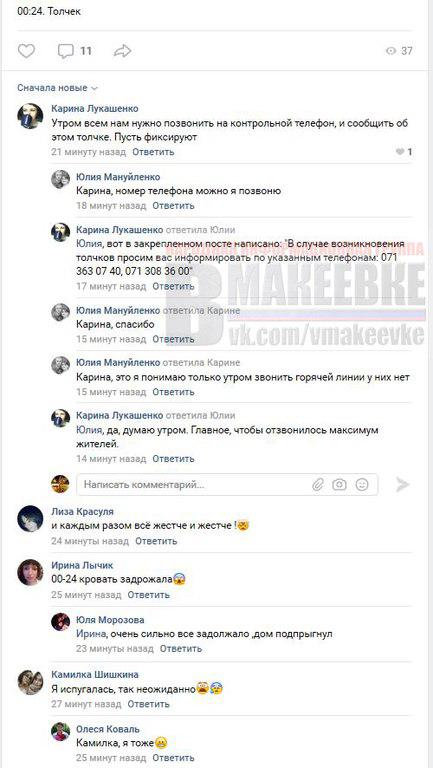Open comments via speech bubble icon

tap(66, 51)
